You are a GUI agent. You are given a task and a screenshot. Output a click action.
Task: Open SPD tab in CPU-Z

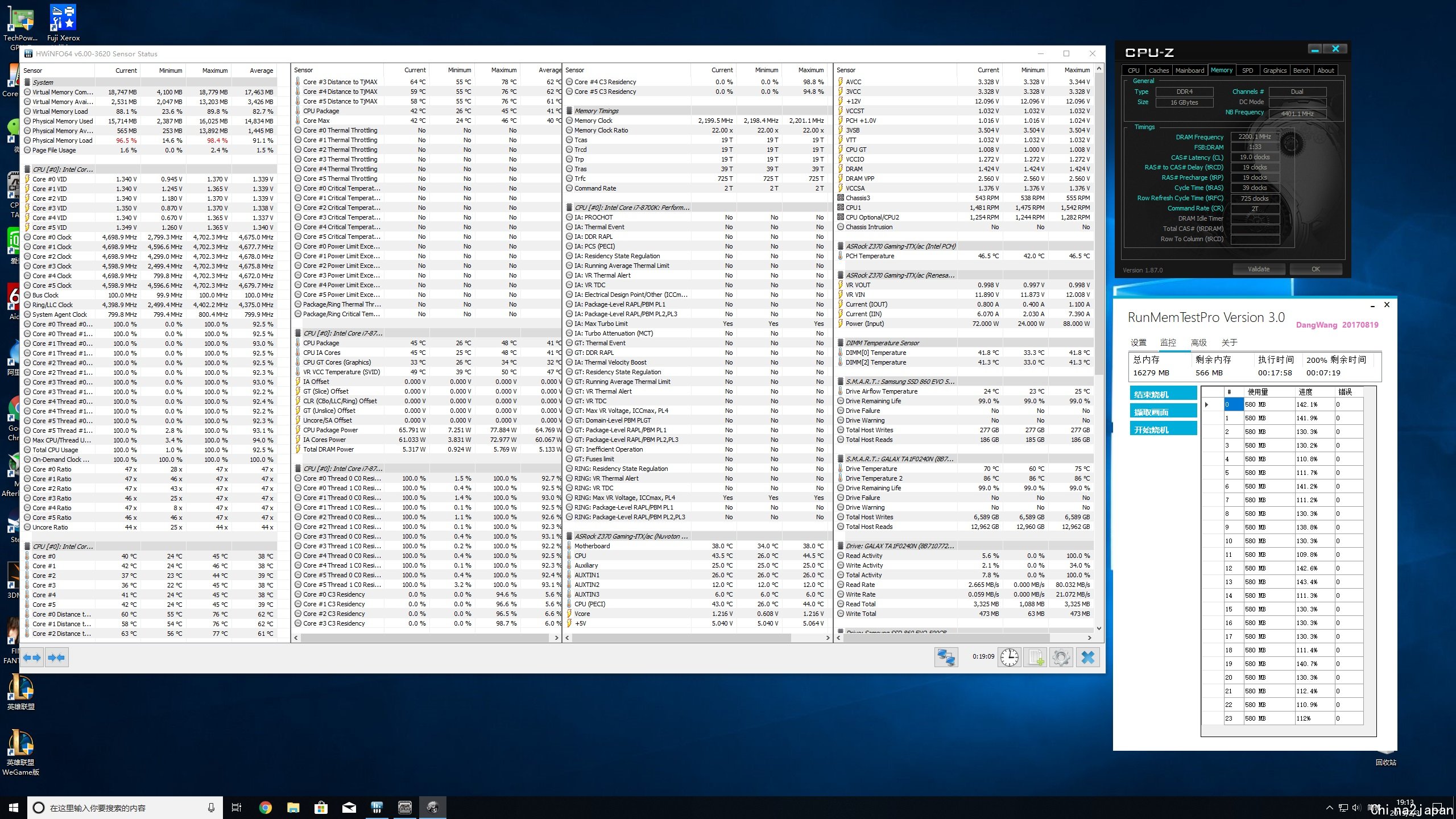(1247, 71)
